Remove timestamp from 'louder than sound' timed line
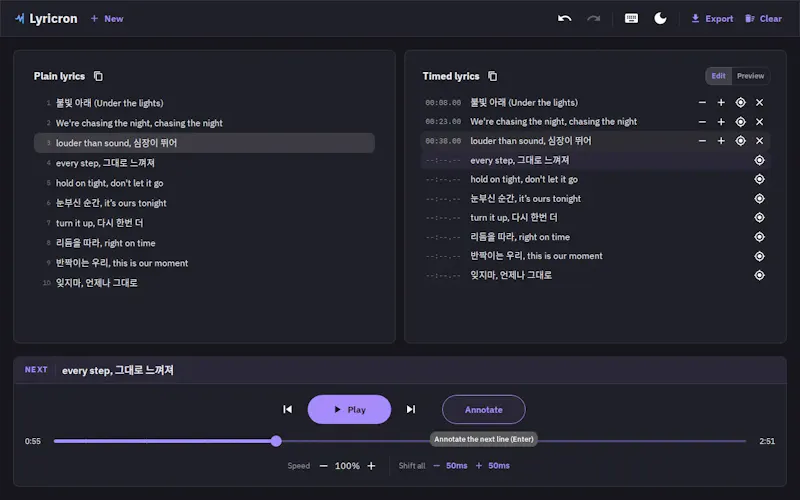800x500 pixels. click(x=759, y=141)
